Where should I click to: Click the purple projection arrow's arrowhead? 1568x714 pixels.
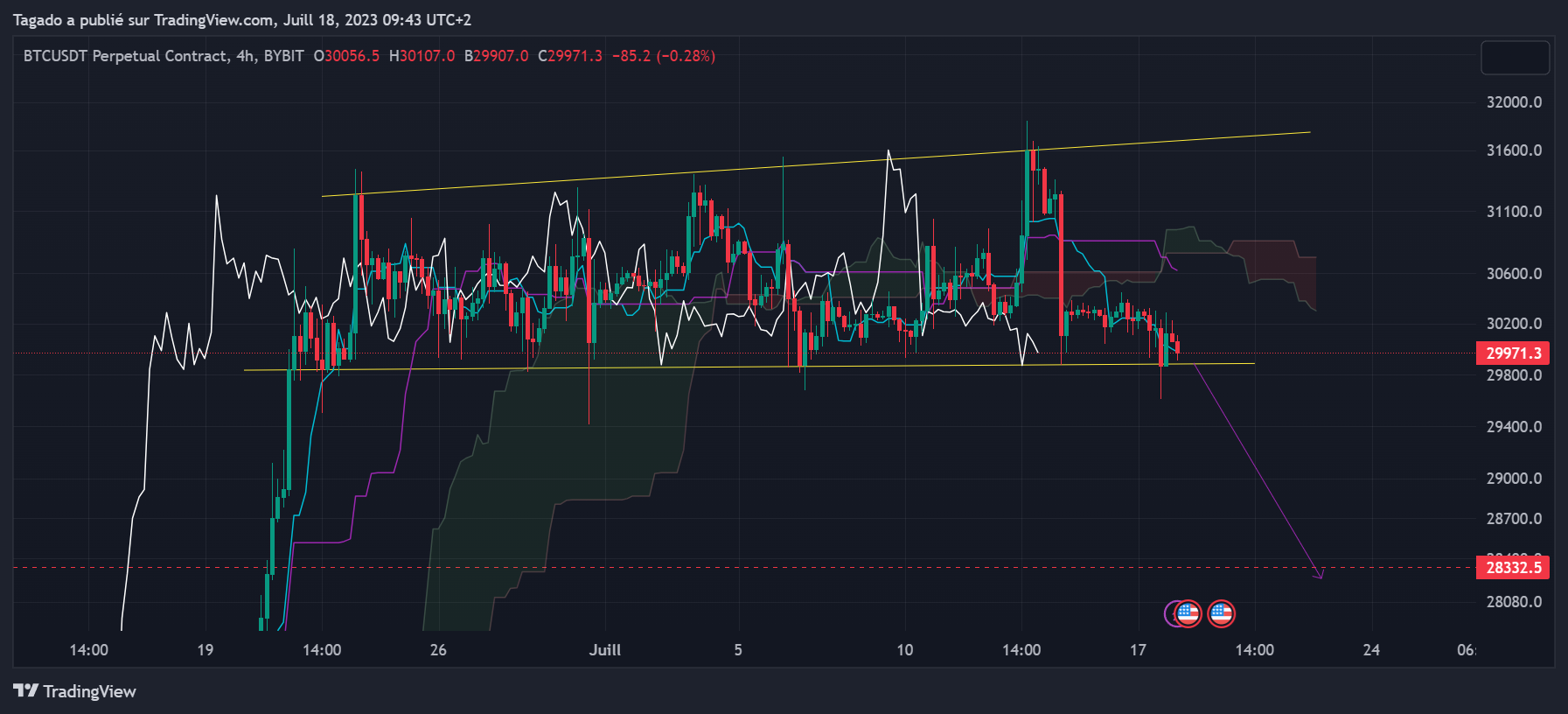pos(1320,575)
